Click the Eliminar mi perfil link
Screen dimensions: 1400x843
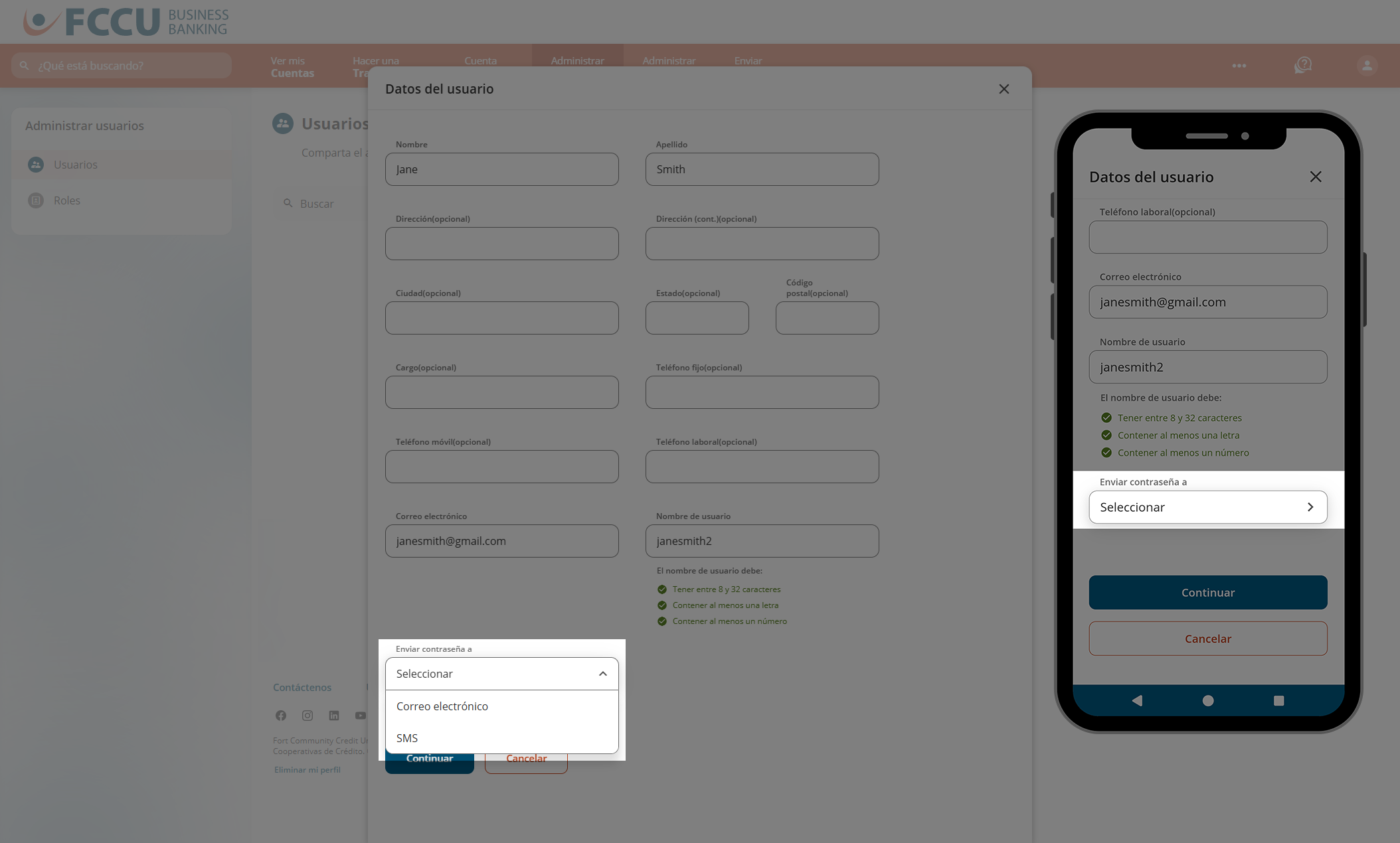click(x=307, y=770)
